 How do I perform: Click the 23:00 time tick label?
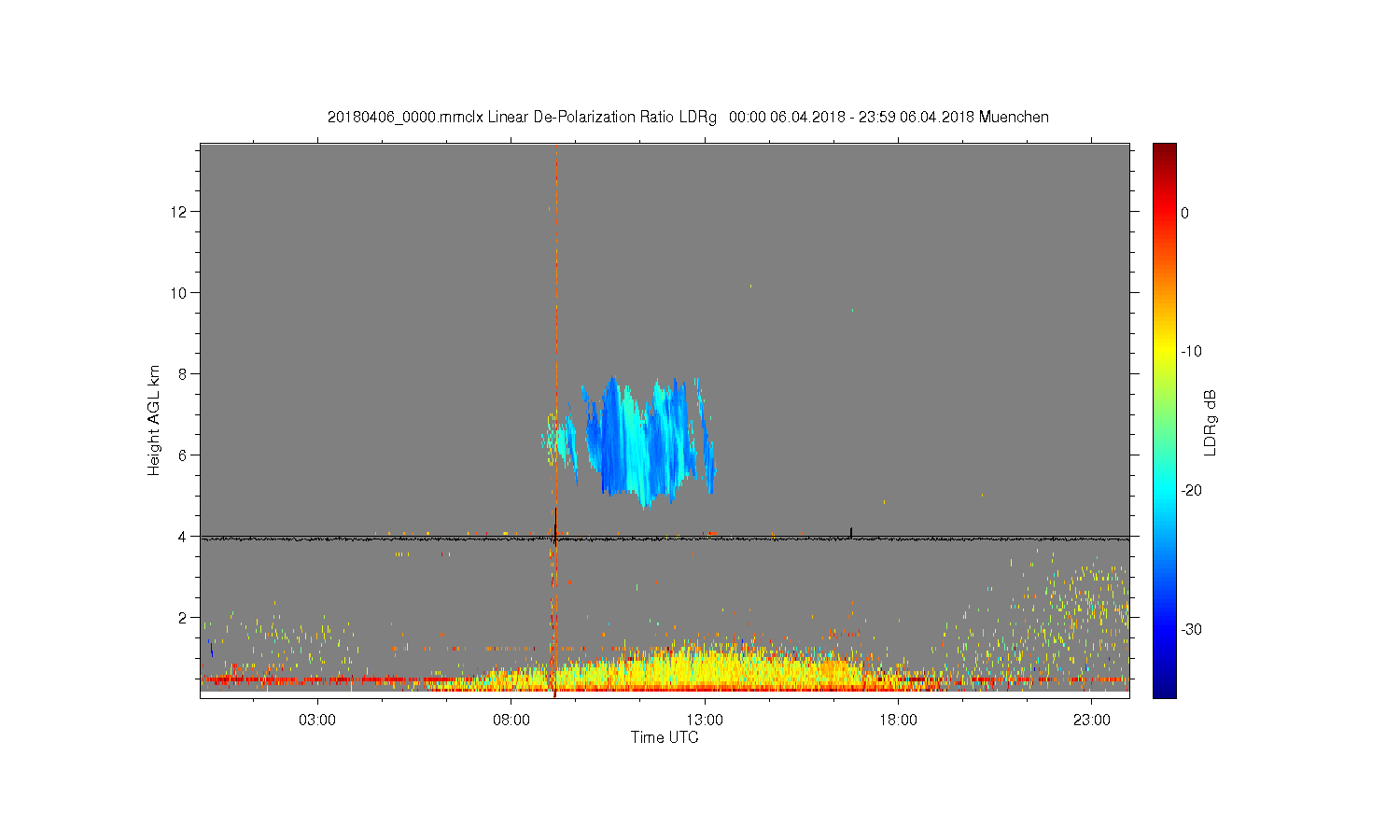pyautogui.click(x=1092, y=721)
